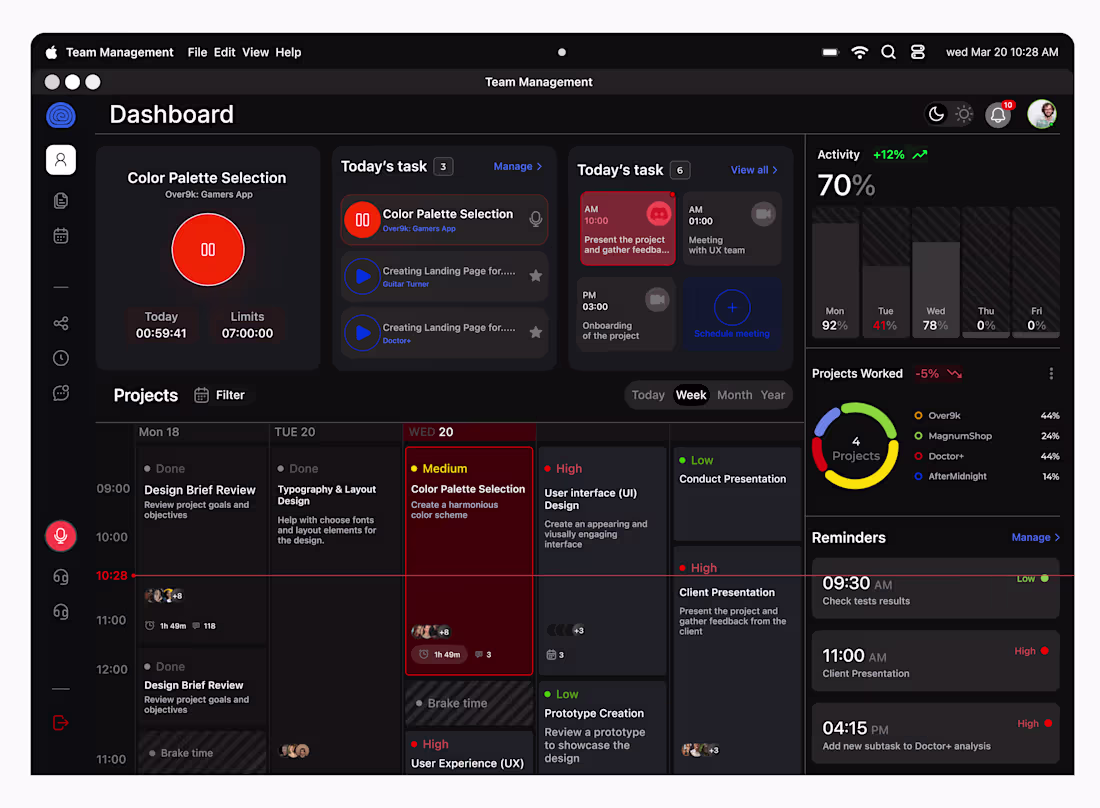Open notifications bell with 10 badge
This screenshot has width=1100, height=808.
tap(999, 114)
